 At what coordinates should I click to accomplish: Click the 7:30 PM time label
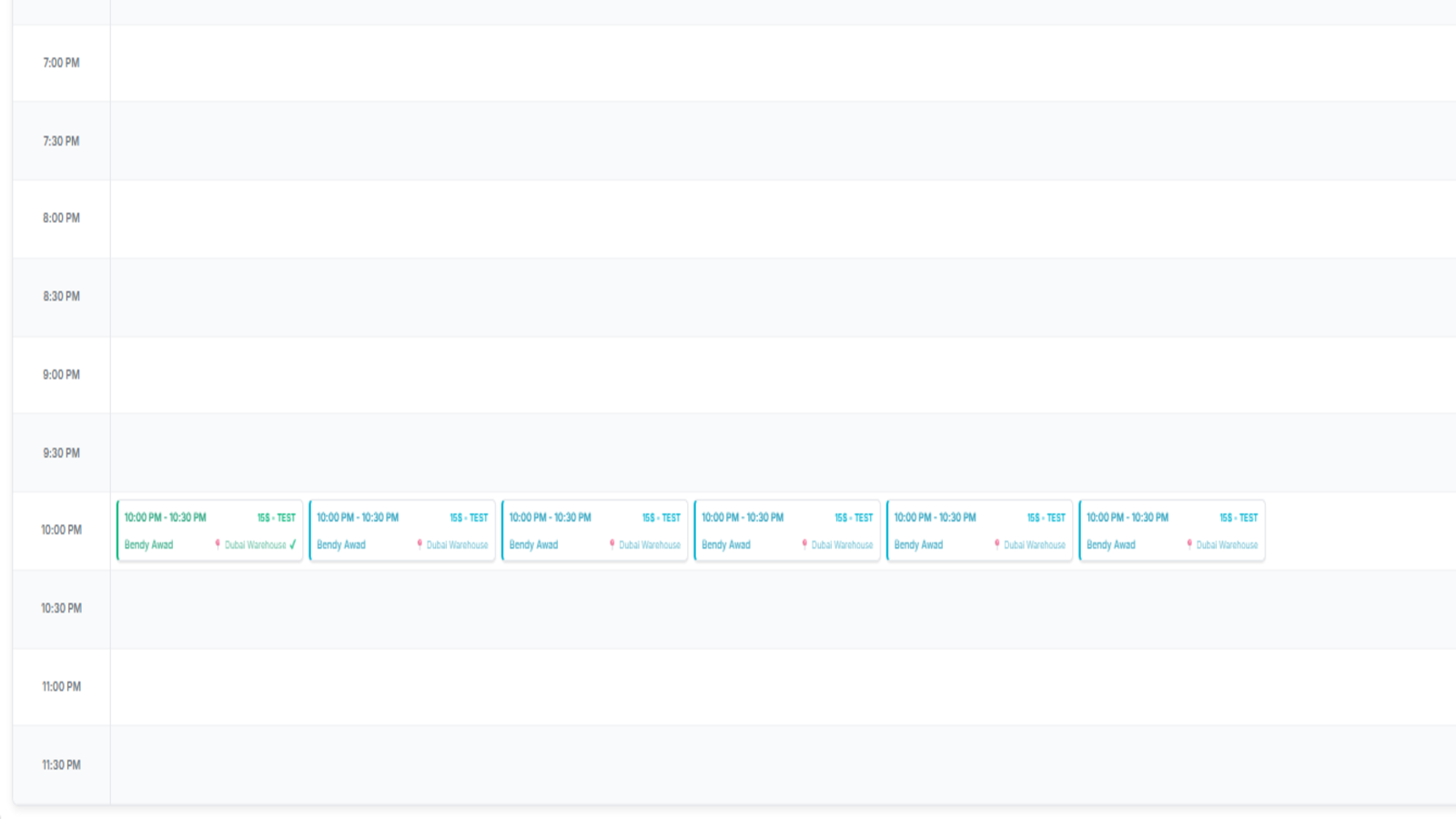[61, 141]
